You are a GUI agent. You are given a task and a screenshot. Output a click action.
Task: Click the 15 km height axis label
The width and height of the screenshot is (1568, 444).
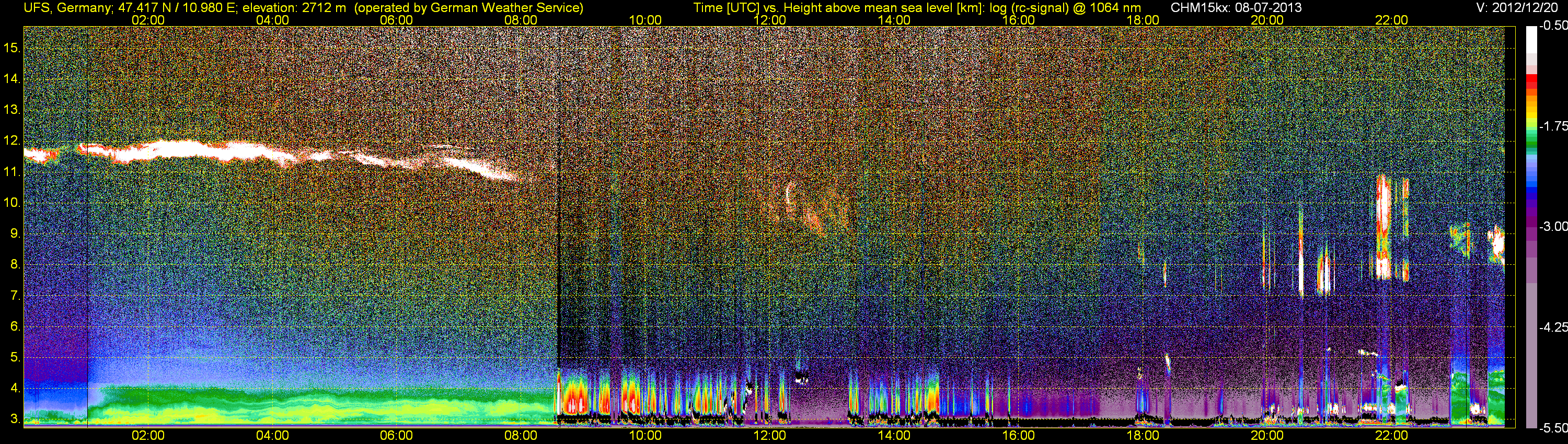pyautogui.click(x=11, y=48)
